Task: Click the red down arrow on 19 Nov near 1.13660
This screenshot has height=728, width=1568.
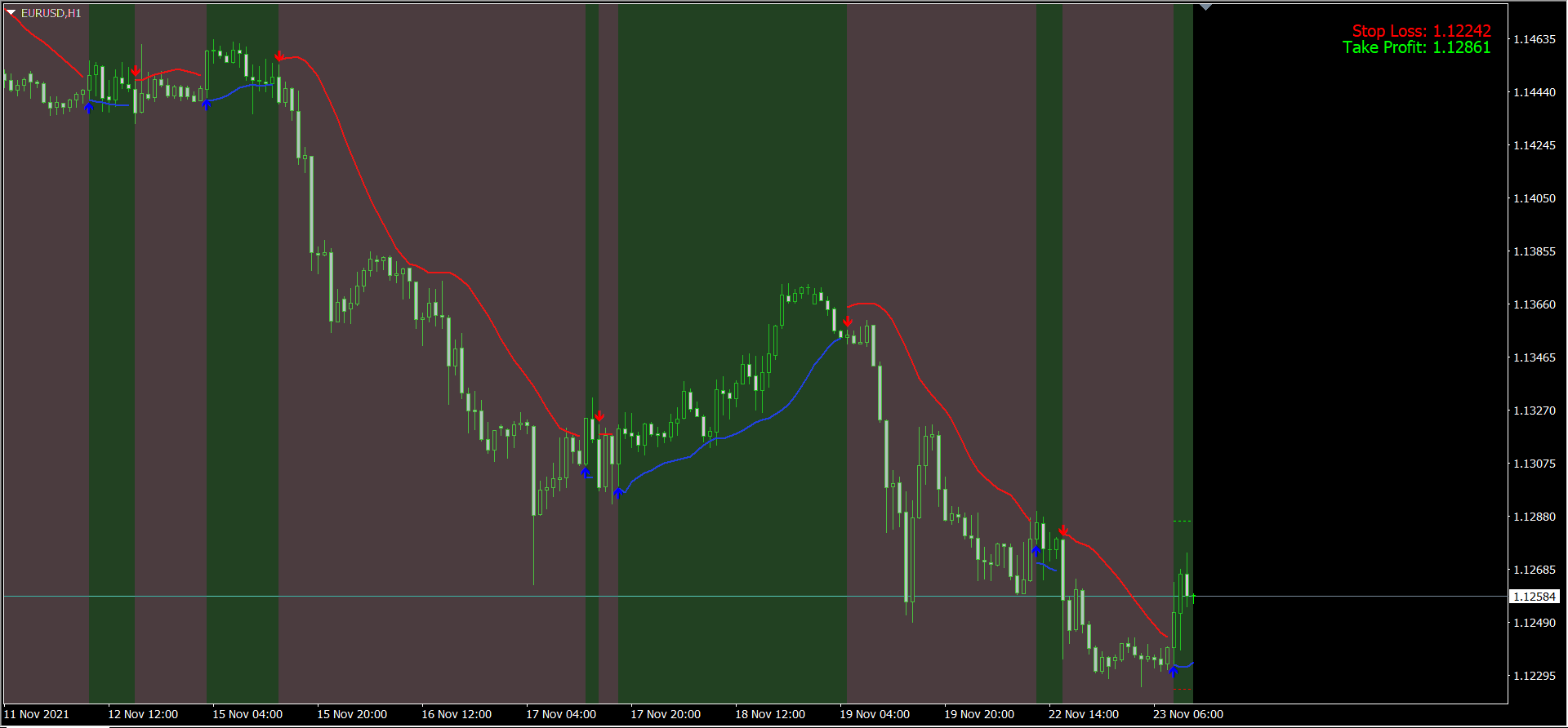Action: point(848,321)
